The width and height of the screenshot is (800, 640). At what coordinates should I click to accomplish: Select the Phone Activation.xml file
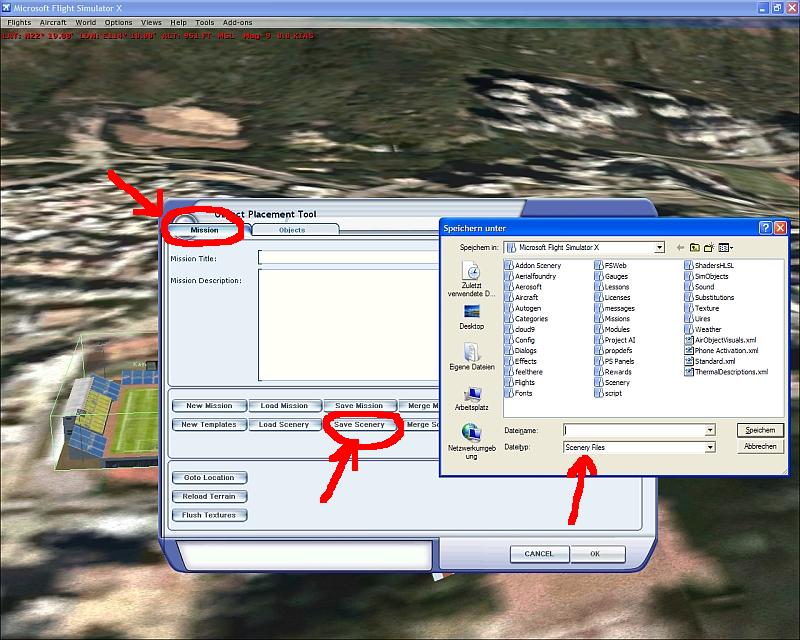tap(721, 351)
